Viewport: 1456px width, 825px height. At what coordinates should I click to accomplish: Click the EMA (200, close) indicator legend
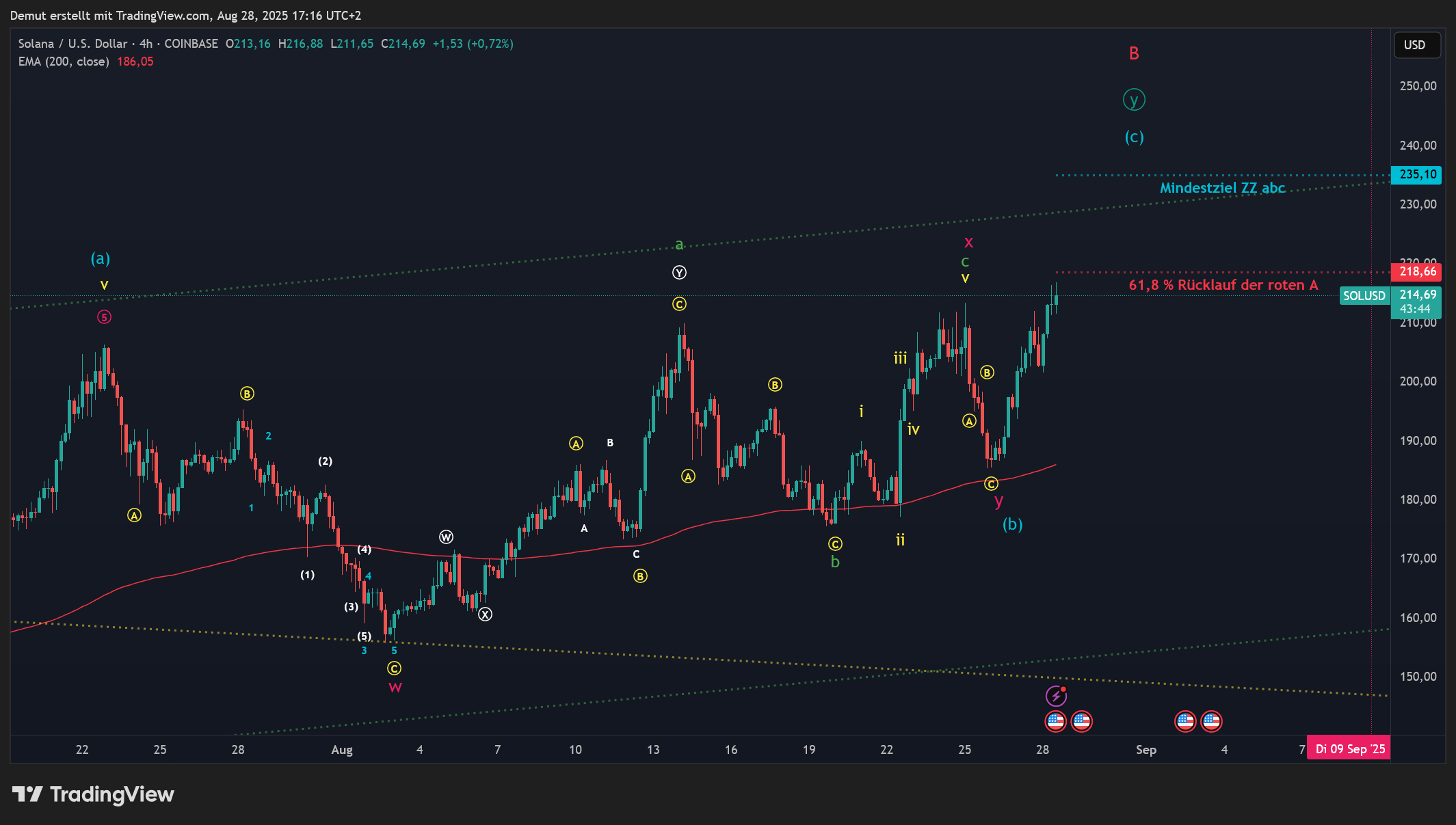(64, 62)
